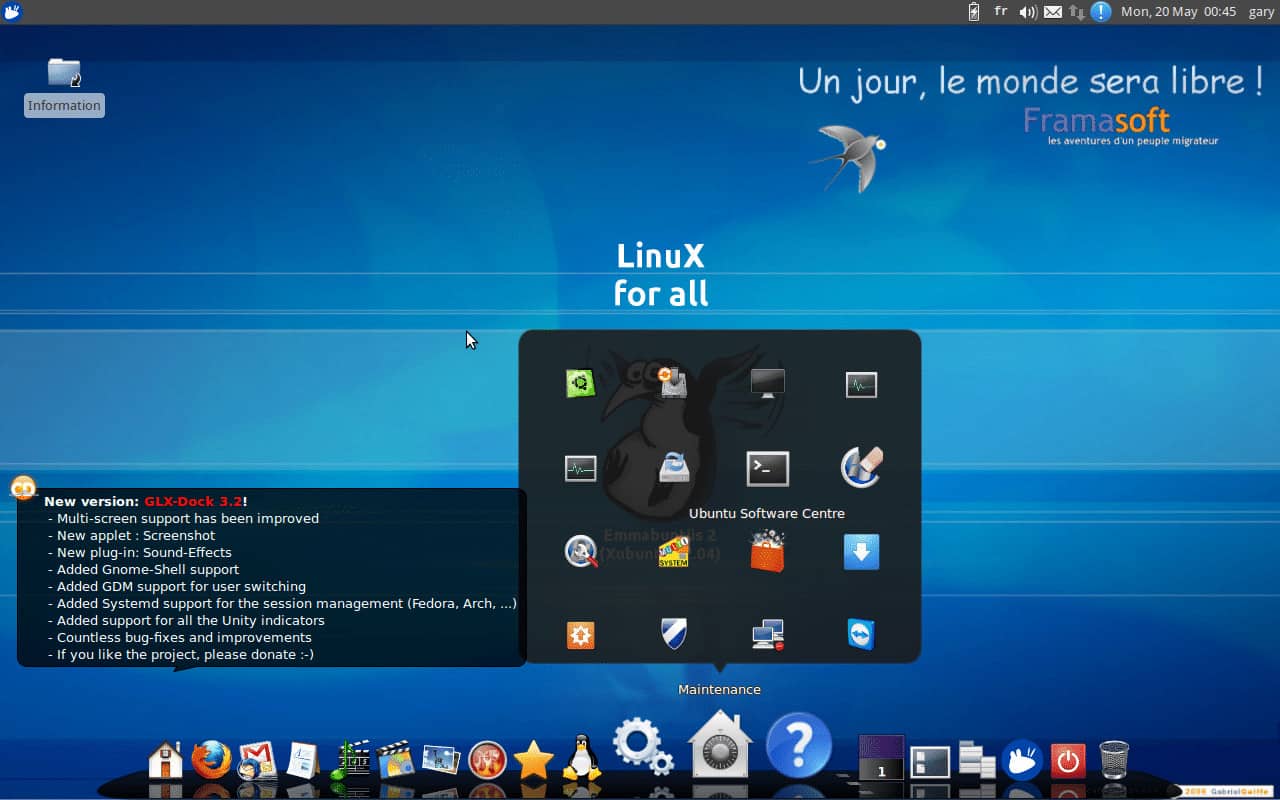Open the blue question mark help icon
The image size is (1280, 800).
[799, 746]
